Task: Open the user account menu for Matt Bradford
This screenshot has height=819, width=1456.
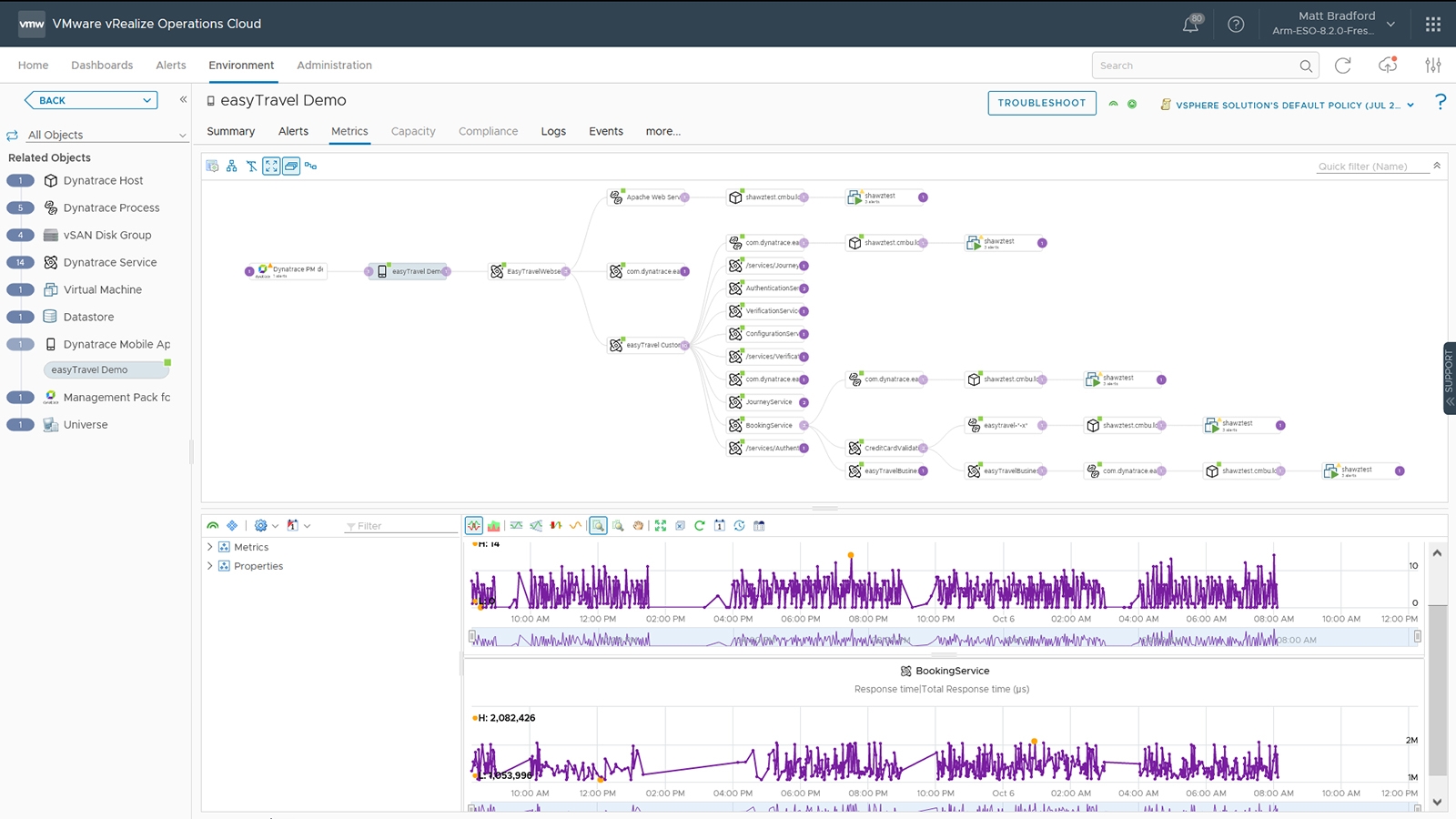Action: 1333,24
